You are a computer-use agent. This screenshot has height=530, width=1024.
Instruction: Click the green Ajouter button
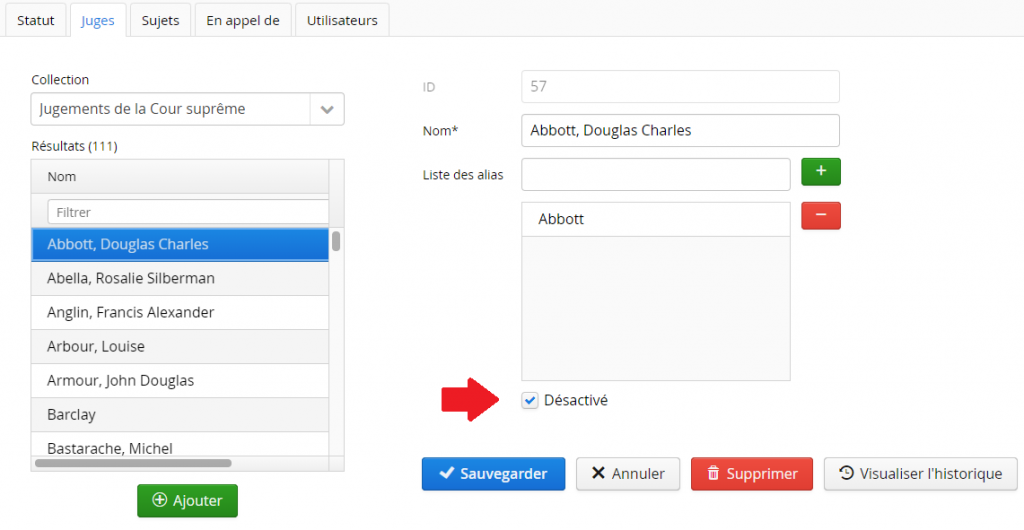[187, 500]
